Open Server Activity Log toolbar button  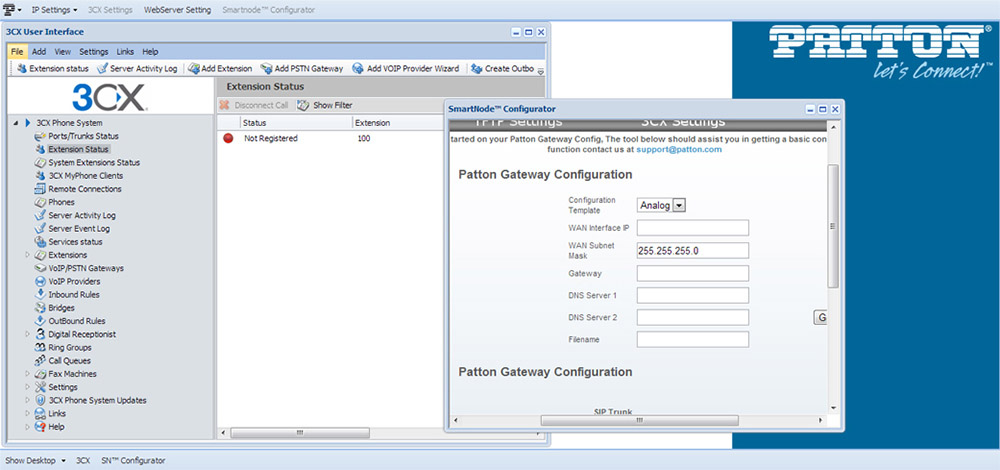(x=136, y=68)
